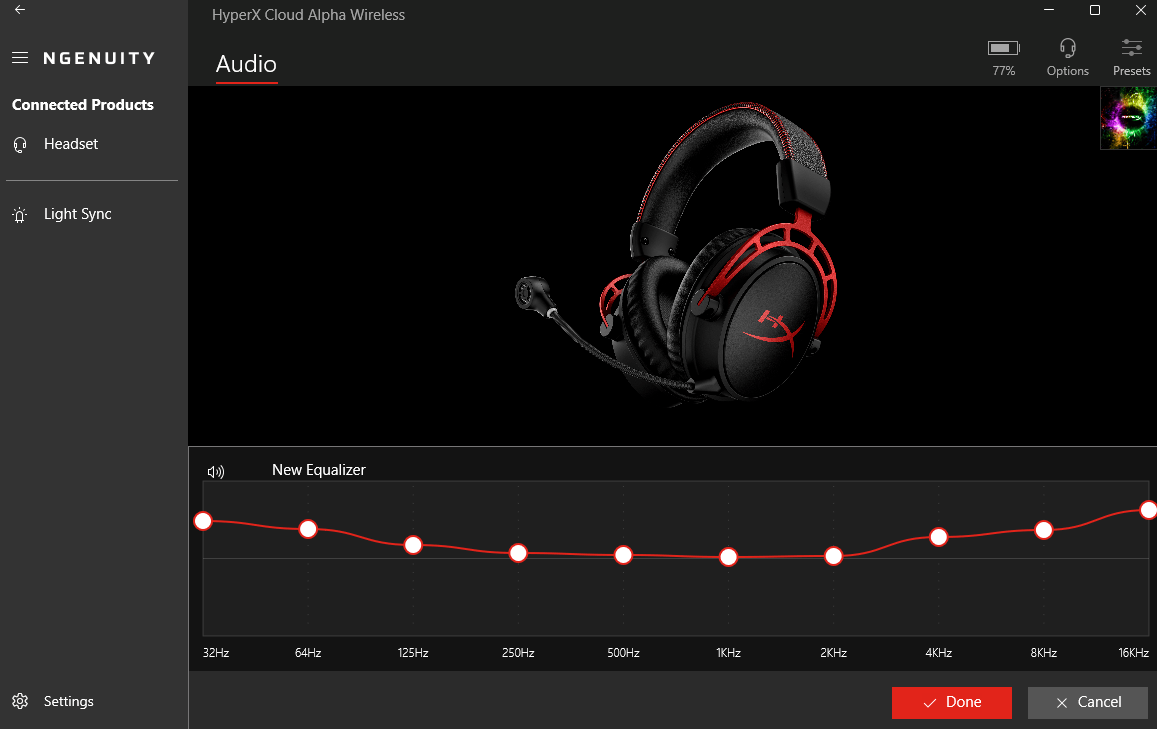Click HyperX Cloud Alpha Wireless title
The height and width of the screenshot is (729, 1157).
point(308,15)
